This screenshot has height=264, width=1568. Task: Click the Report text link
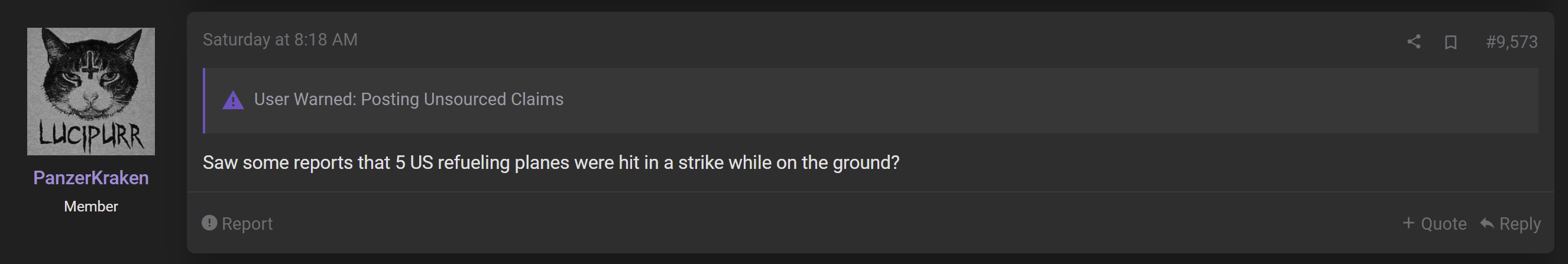coord(247,224)
